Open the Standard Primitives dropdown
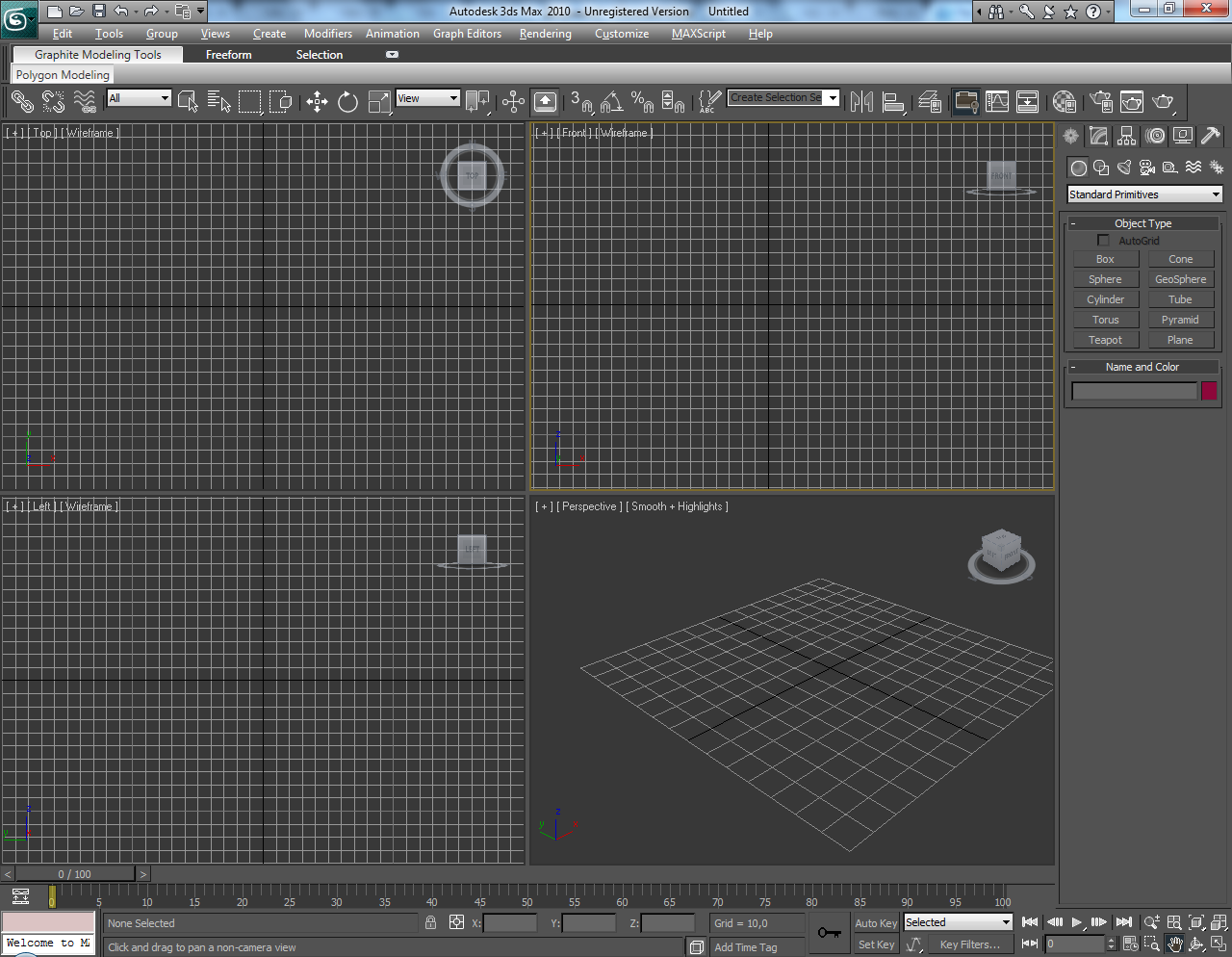This screenshot has width=1232, height=957. 1144,194
